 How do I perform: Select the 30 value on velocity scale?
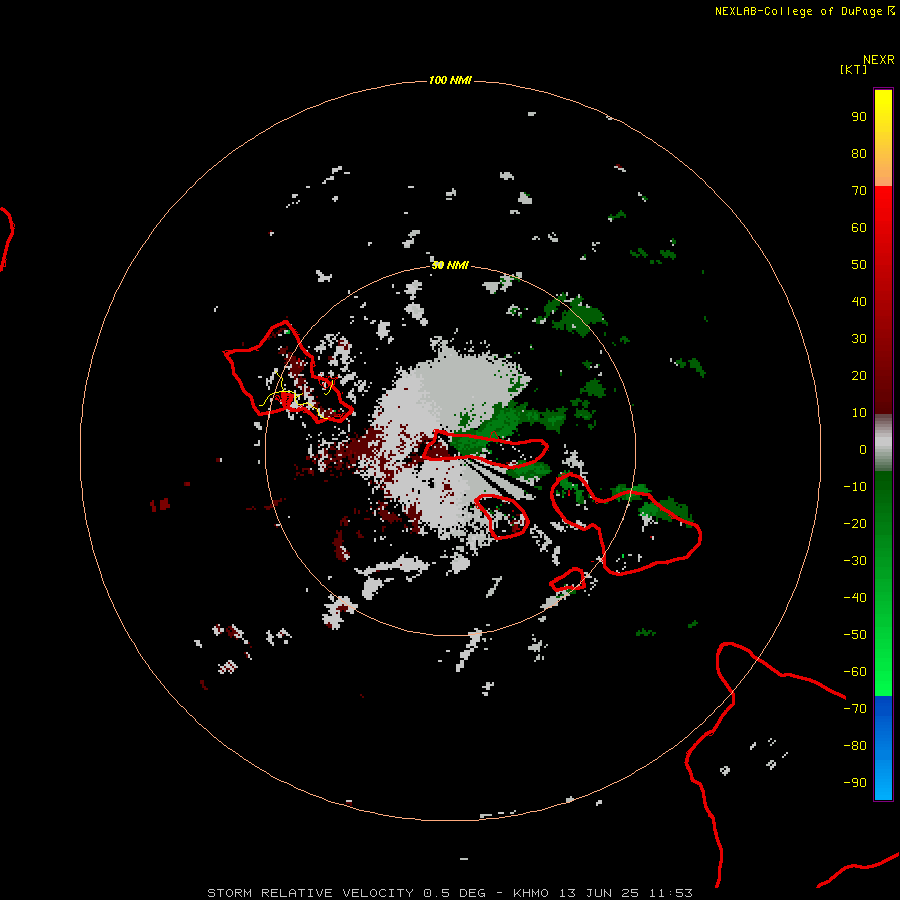click(859, 339)
